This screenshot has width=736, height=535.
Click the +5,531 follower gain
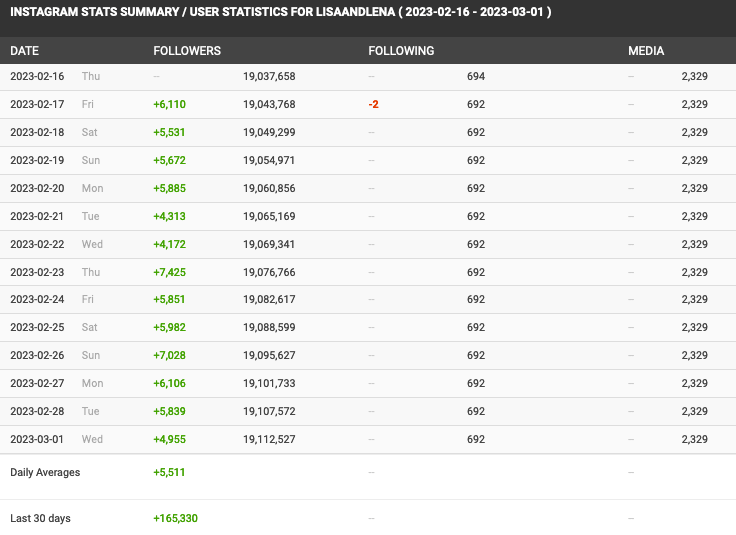pos(169,132)
